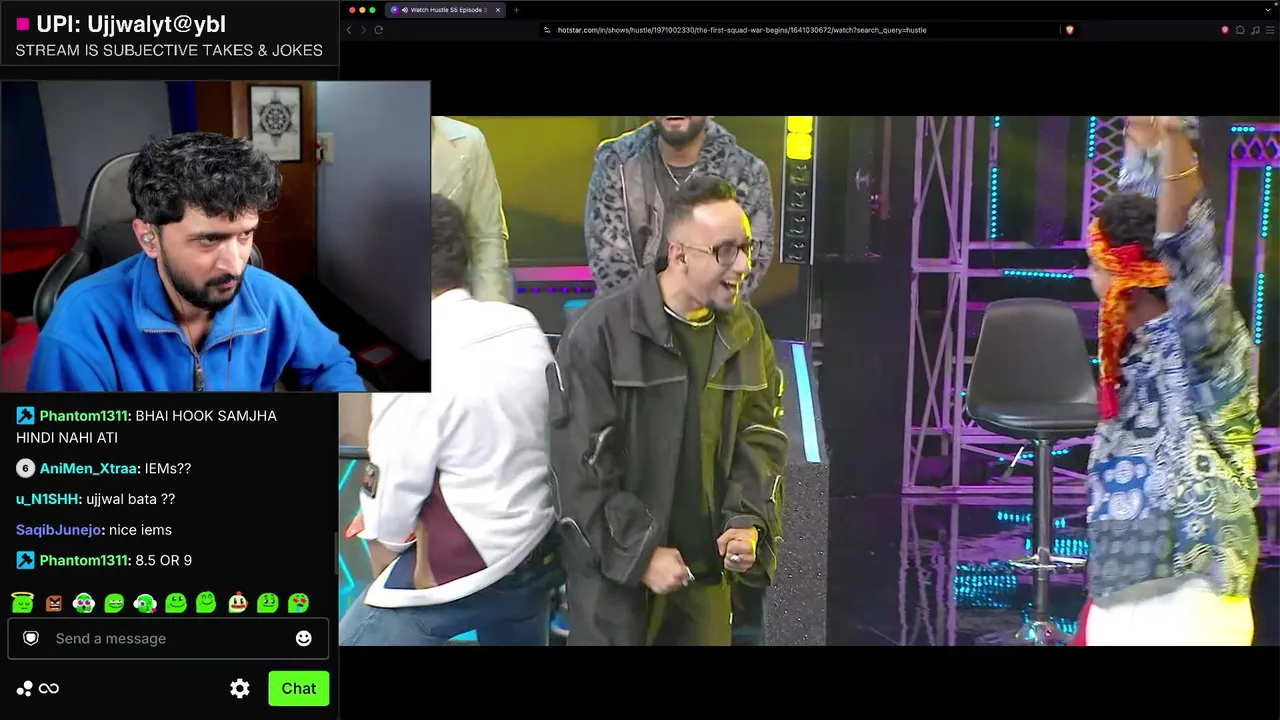
Task: Click badge next to 'BHAI HOOK SAMJHA' message
Action: click(x=25, y=416)
